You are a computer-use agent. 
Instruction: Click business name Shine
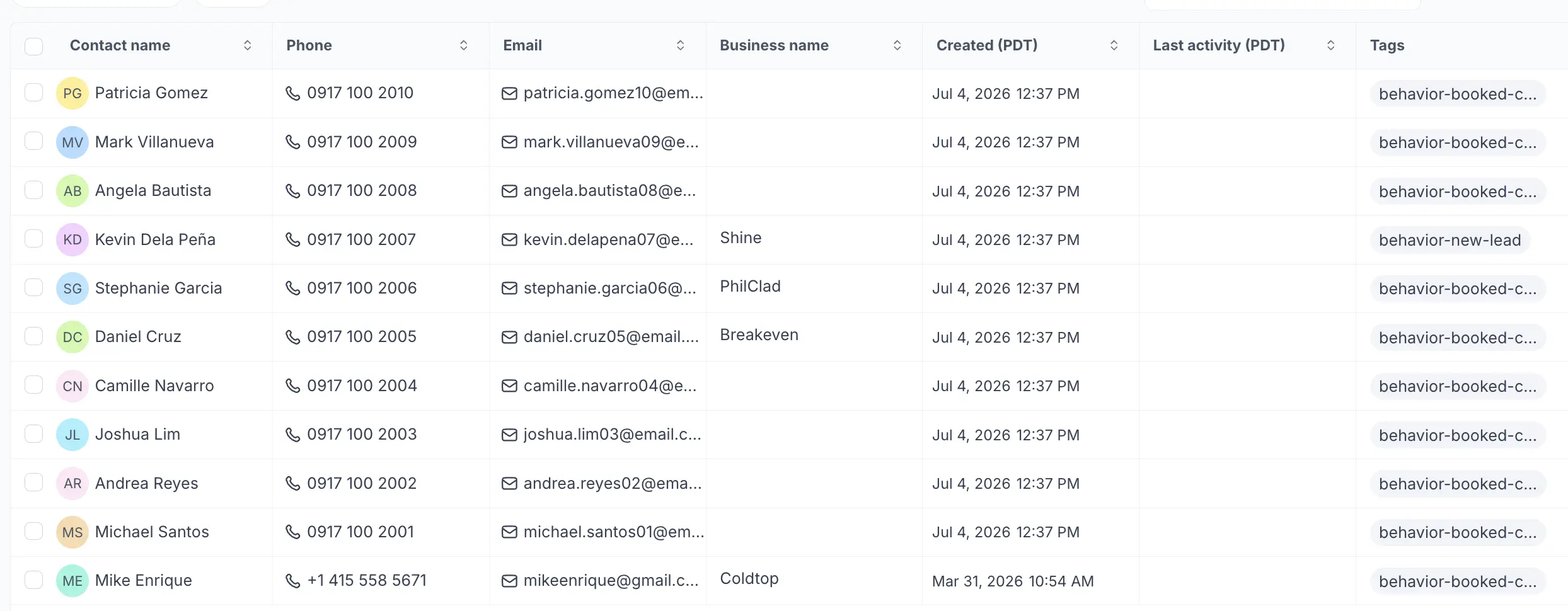pyautogui.click(x=741, y=237)
